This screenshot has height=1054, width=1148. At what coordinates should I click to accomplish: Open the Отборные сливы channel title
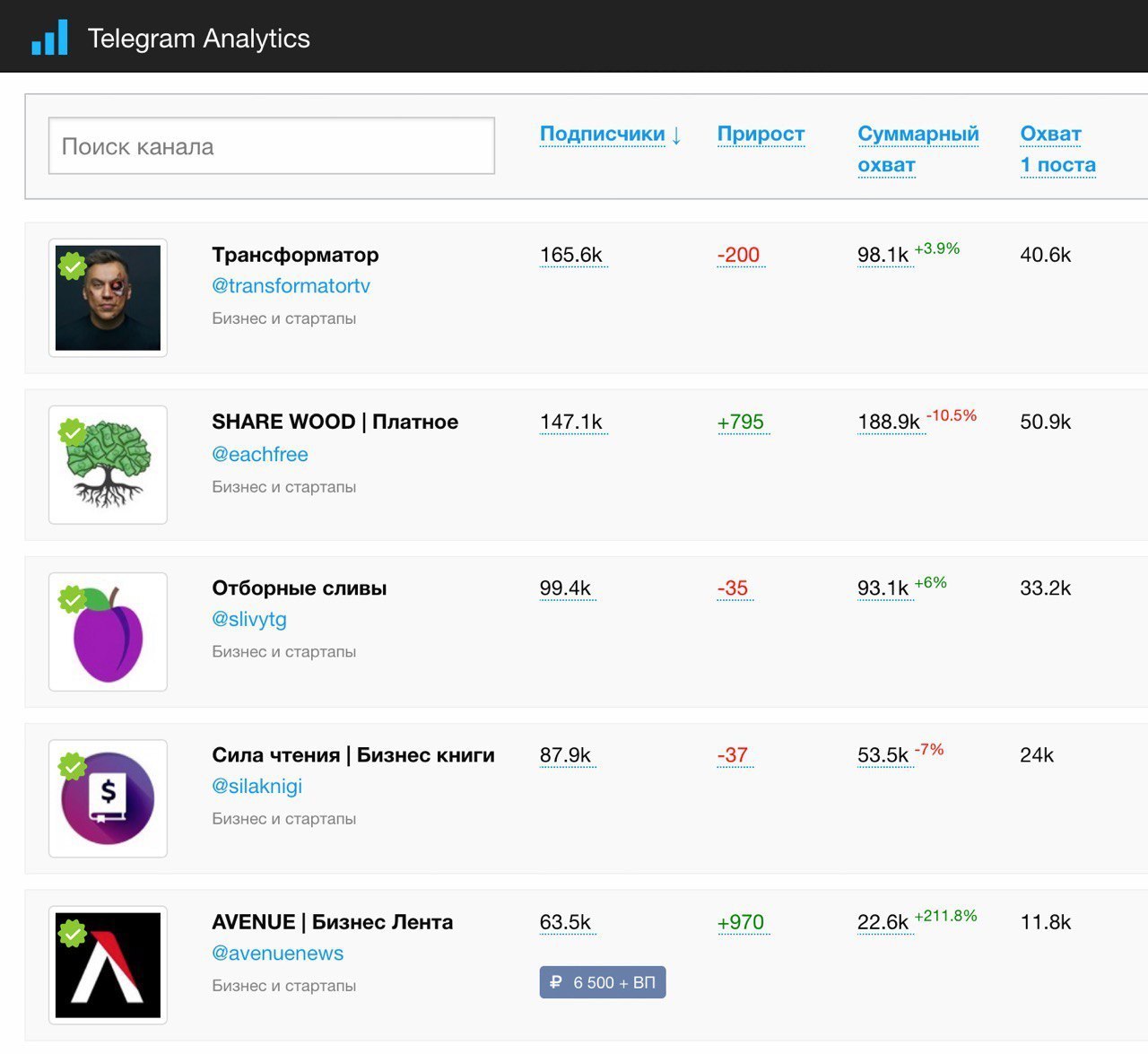(x=300, y=588)
